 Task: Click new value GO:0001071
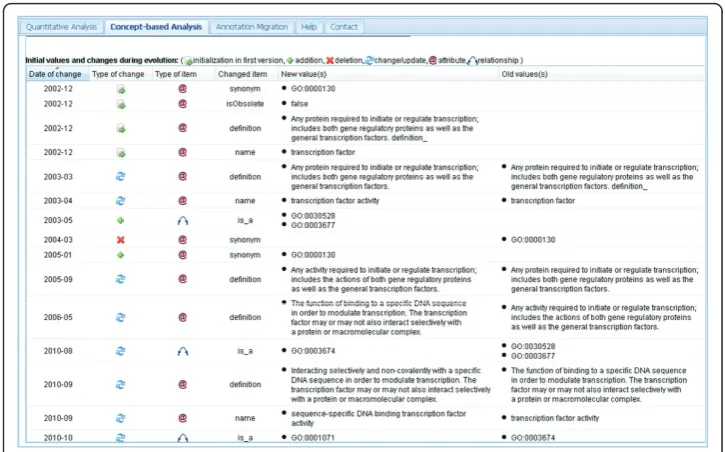(x=313, y=438)
